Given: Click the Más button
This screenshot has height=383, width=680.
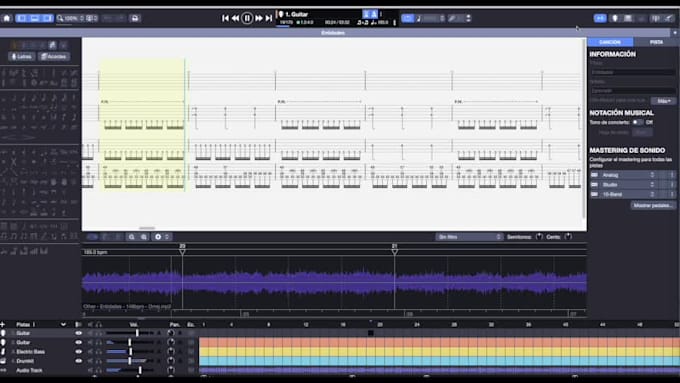Looking at the screenshot, I should pyautogui.click(x=664, y=101).
